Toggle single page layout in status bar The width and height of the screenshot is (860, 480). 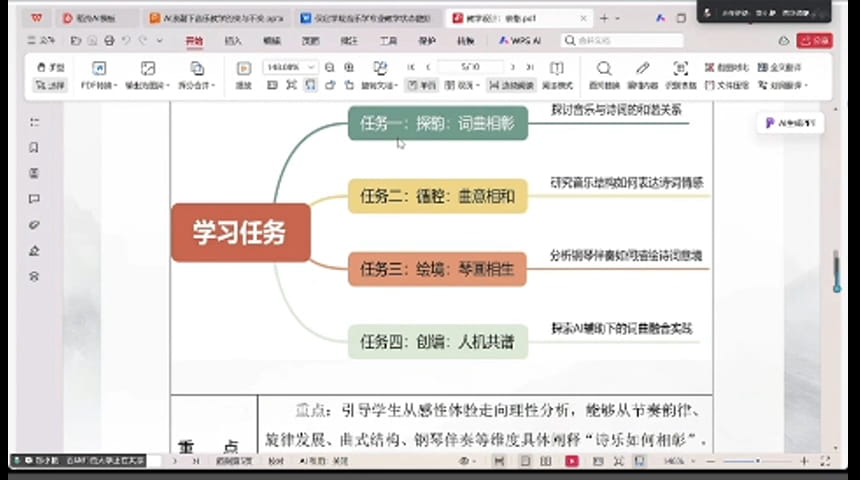[525, 461]
